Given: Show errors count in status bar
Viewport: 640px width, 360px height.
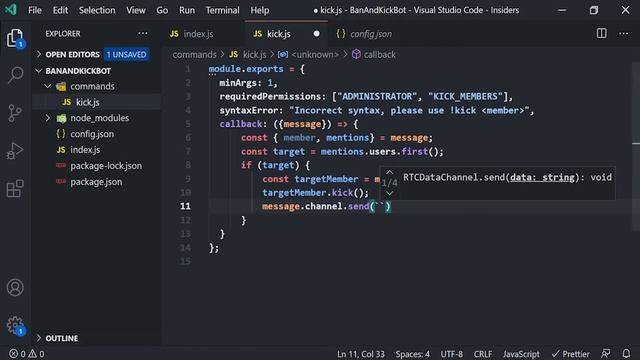Looking at the screenshot, I should 18,354.
